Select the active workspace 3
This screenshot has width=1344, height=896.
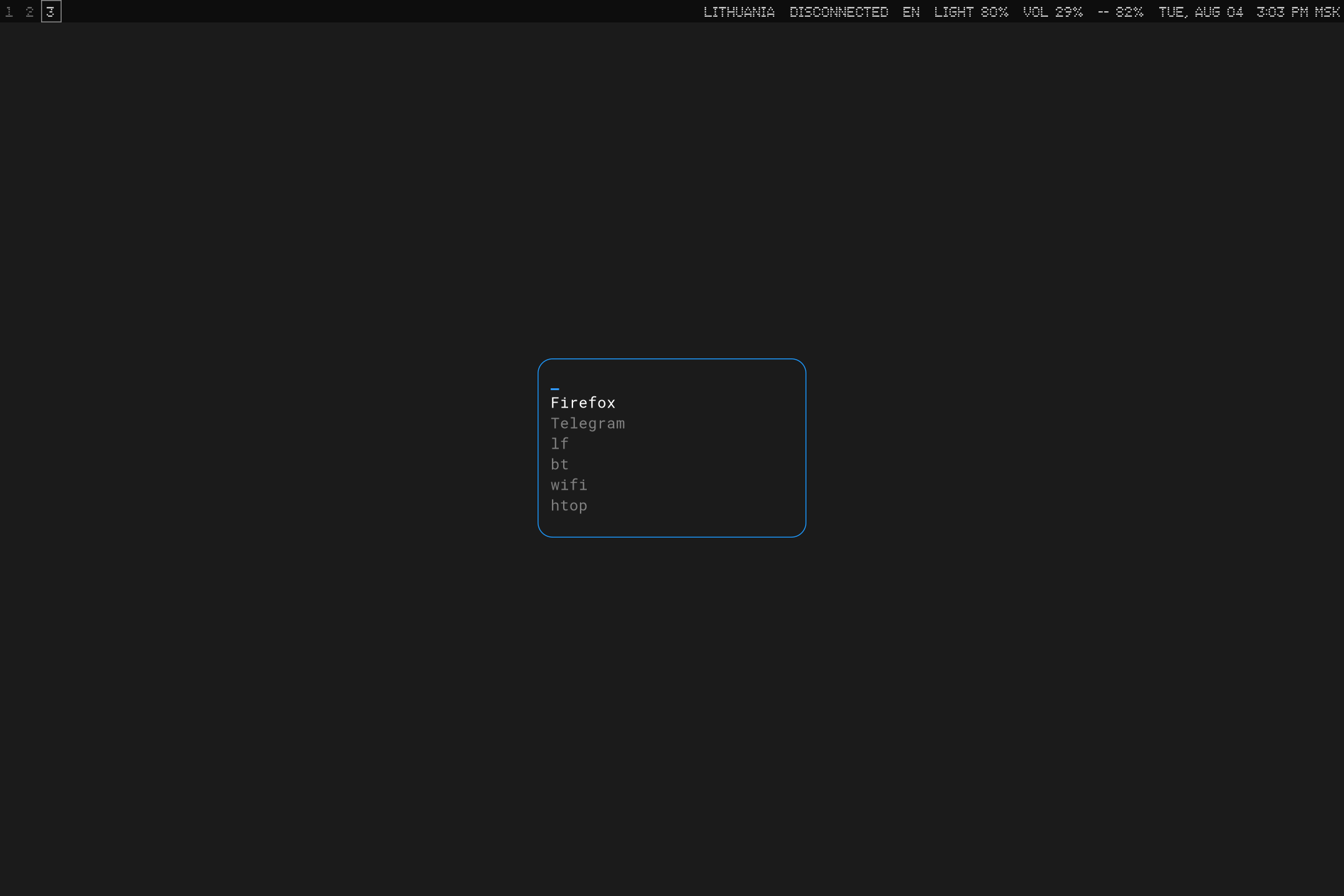[51, 12]
